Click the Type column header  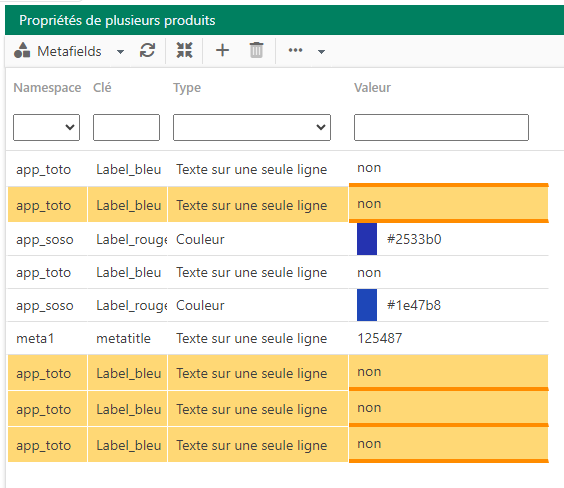click(x=187, y=88)
